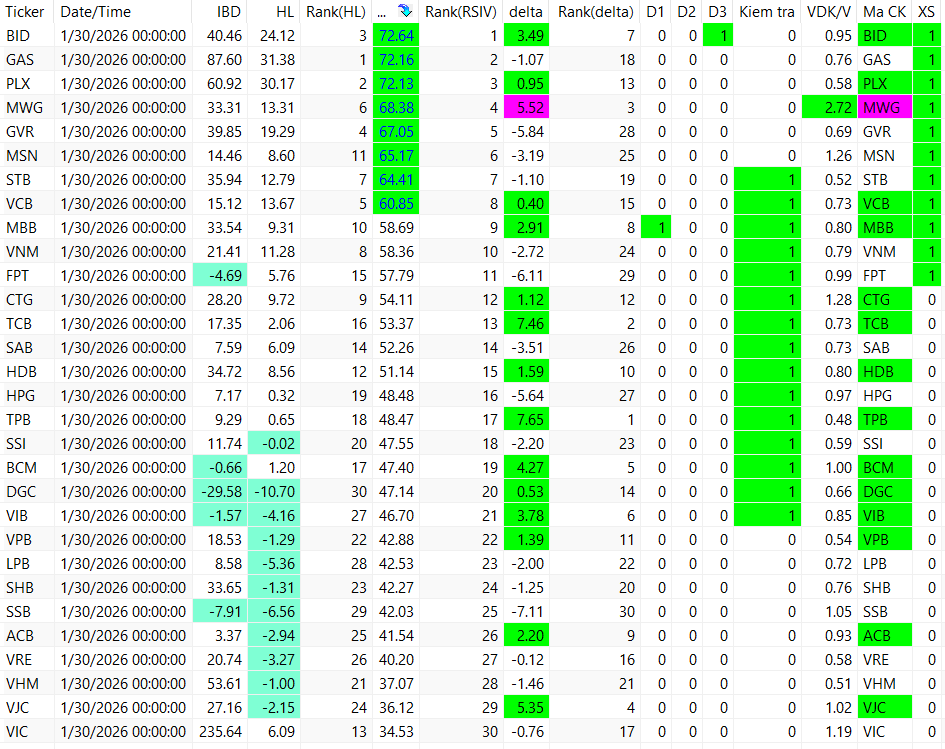Image resolution: width=945 pixels, height=749 pixels.
Task: Click the sort arrow icon in the header
Action: tap(405, 11)
